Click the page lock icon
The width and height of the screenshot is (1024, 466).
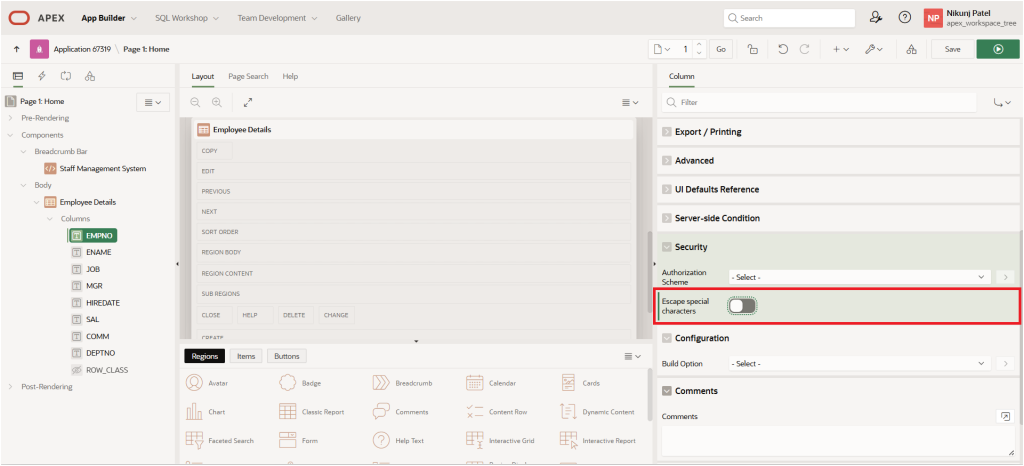point(752,48)
